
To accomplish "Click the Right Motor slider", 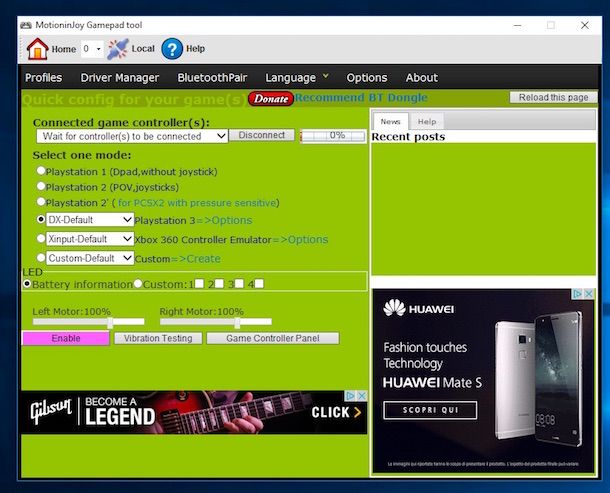I will point(216,322).
